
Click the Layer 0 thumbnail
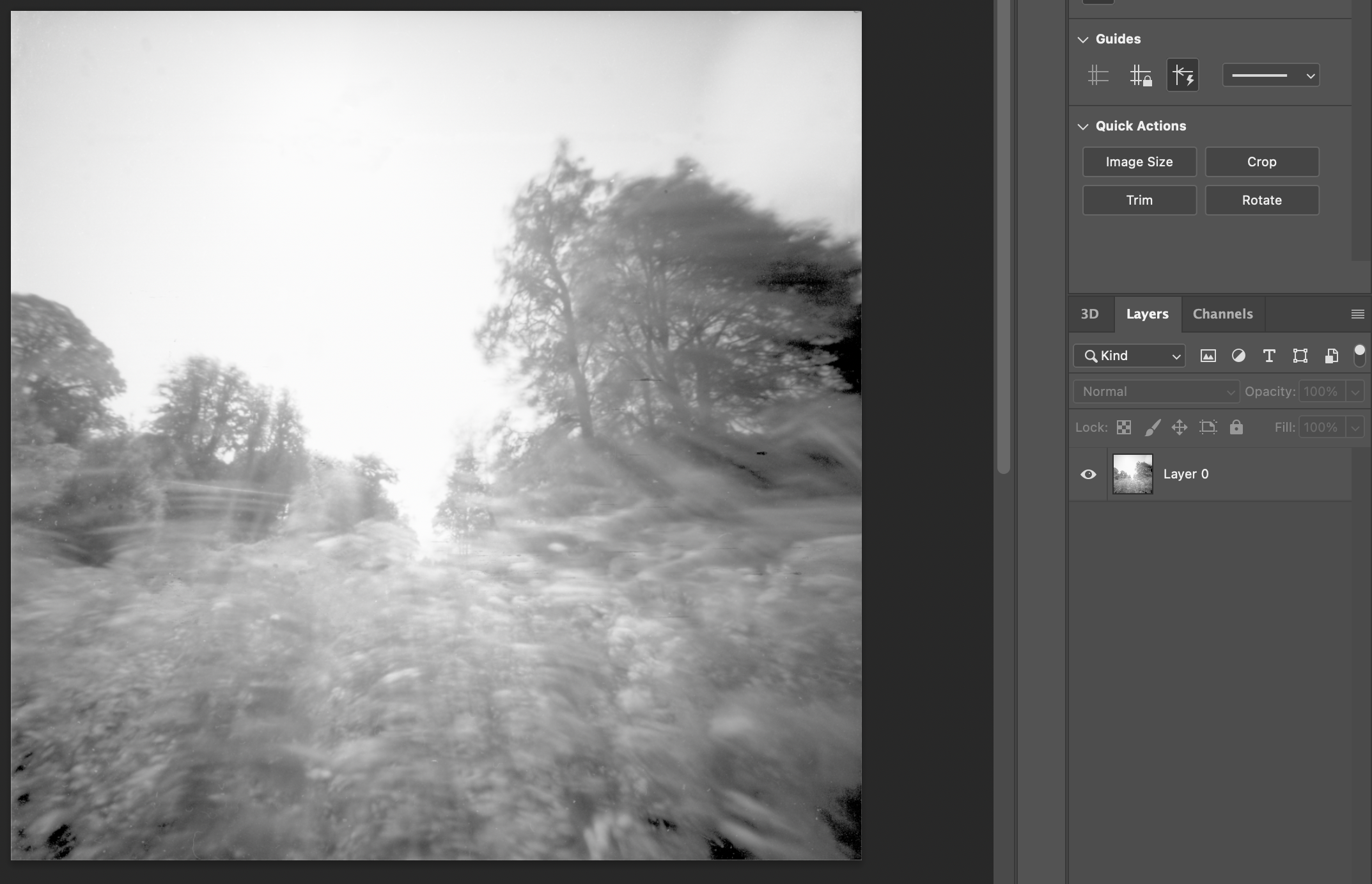pyautogui.click(x=1132, y=474)
